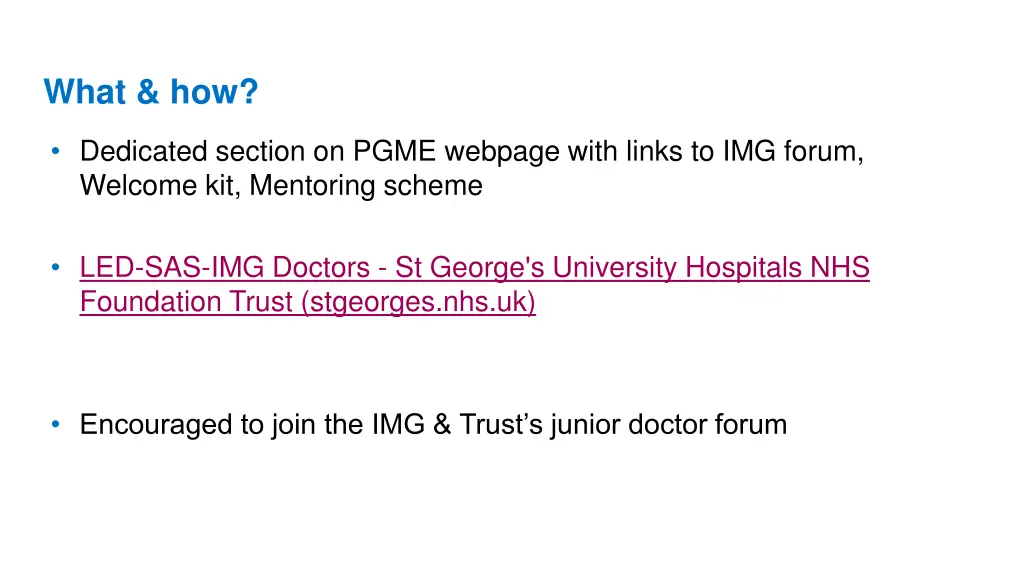
Task: Click the word 'PGME' in first bullet
Action: 394,152
